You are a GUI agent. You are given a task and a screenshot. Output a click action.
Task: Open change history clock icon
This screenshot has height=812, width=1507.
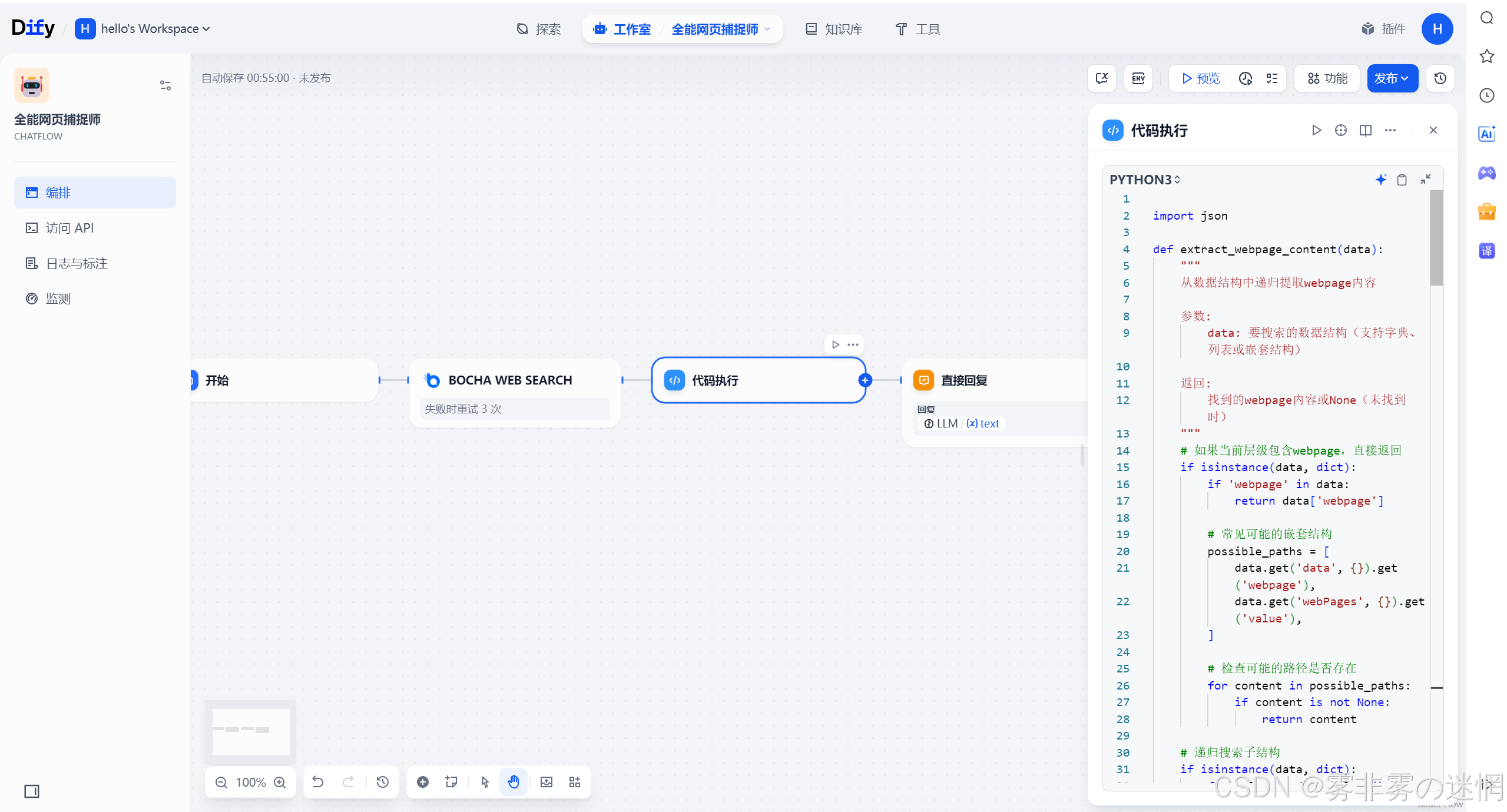[x=383, y=782]
